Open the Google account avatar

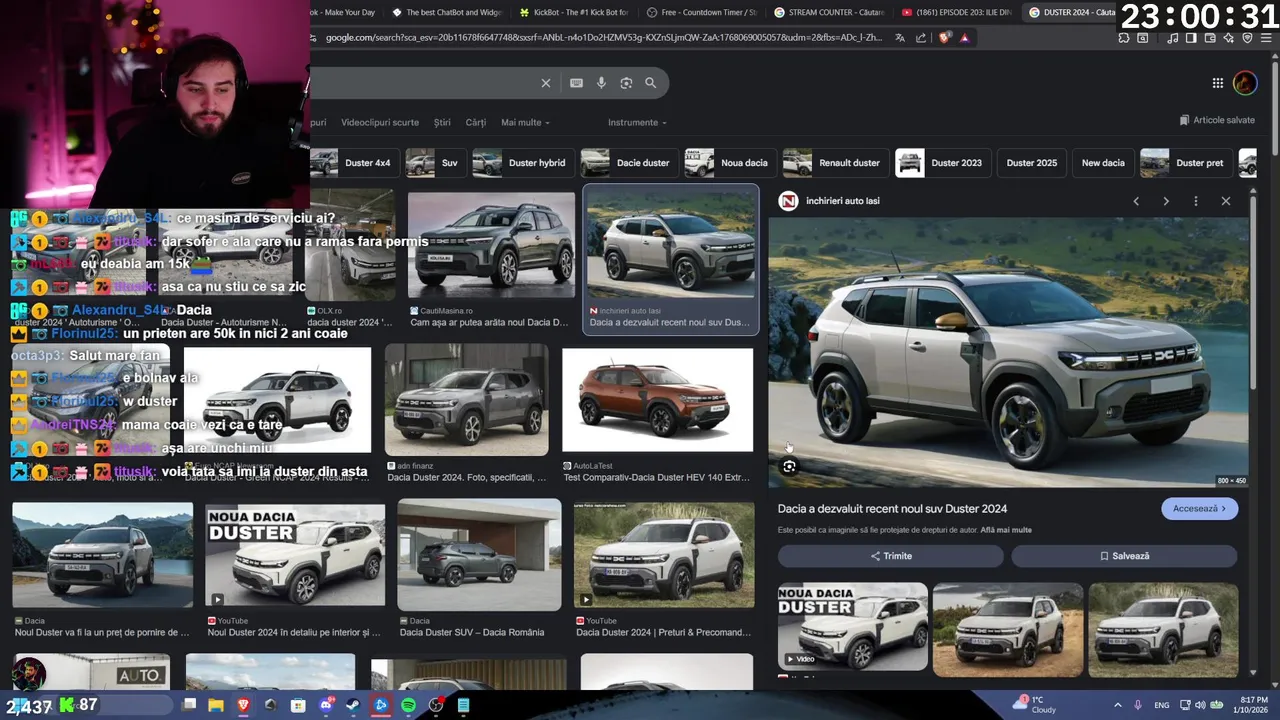point(1245,83)
